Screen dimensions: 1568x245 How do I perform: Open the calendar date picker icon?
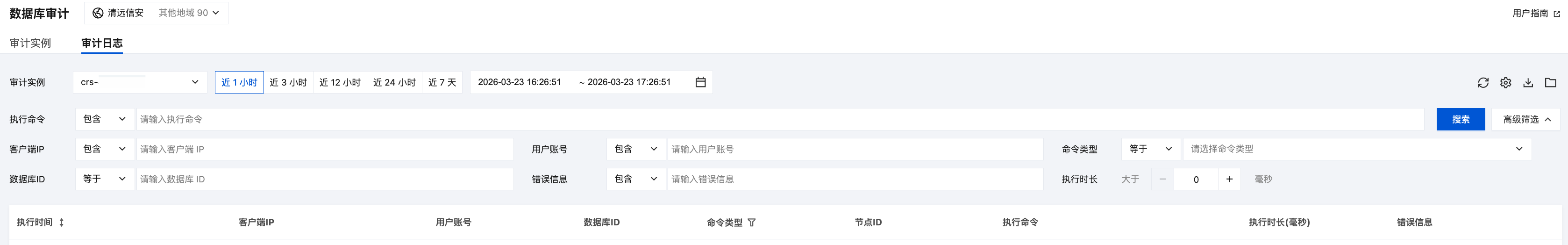tap(701, 82)
